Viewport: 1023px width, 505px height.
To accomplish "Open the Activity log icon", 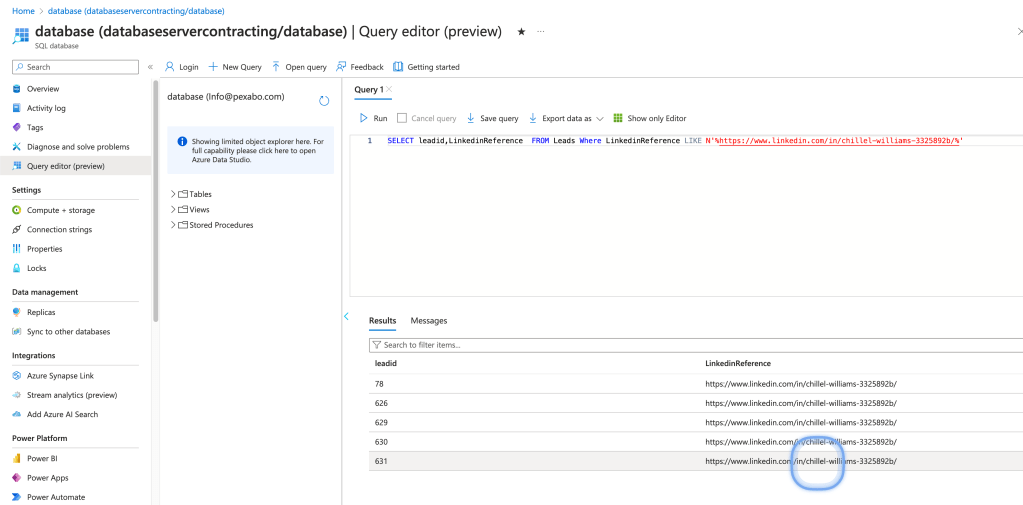I will point(16,108).
